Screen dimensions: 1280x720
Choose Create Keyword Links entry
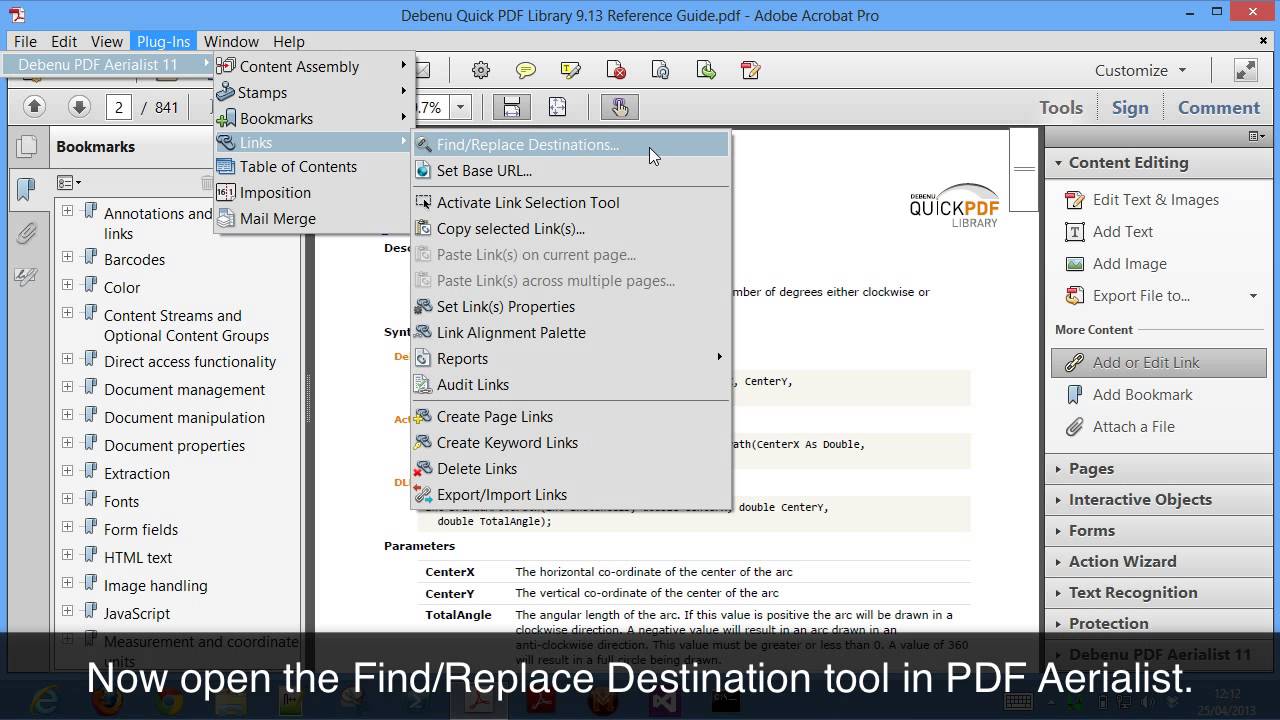click(571, 442)
